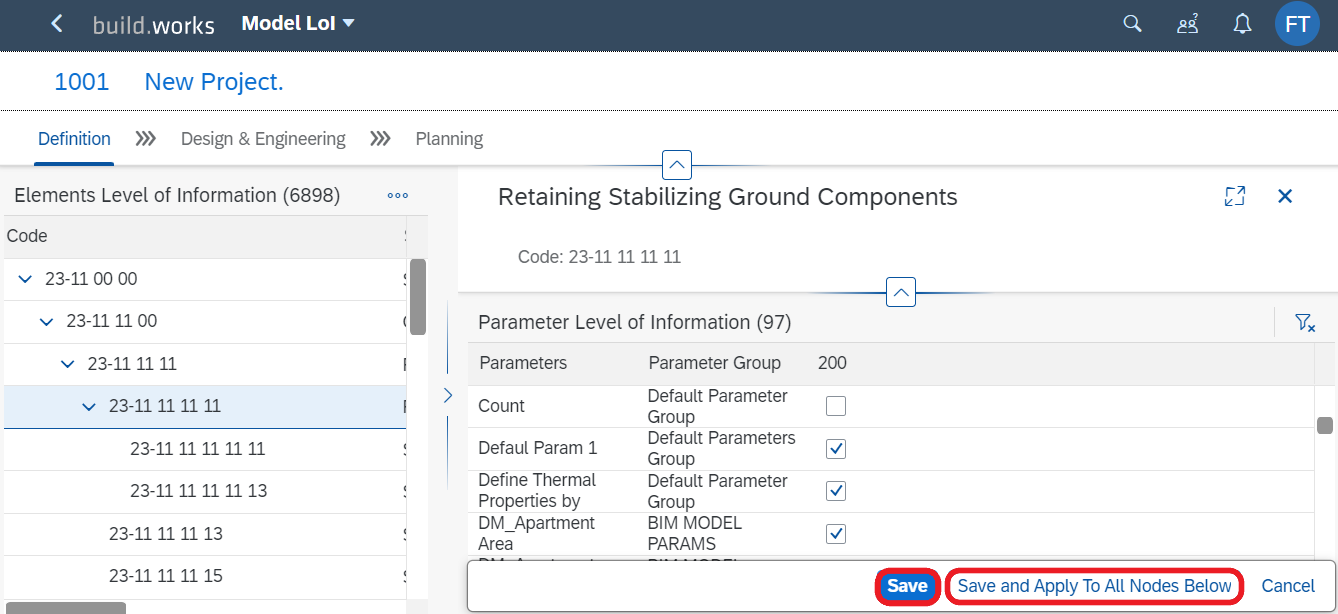Image resolution: width=1338 pixels, height=614 pixels.
Task: Open Elements Level of Information more options
Action: (397, 196)
